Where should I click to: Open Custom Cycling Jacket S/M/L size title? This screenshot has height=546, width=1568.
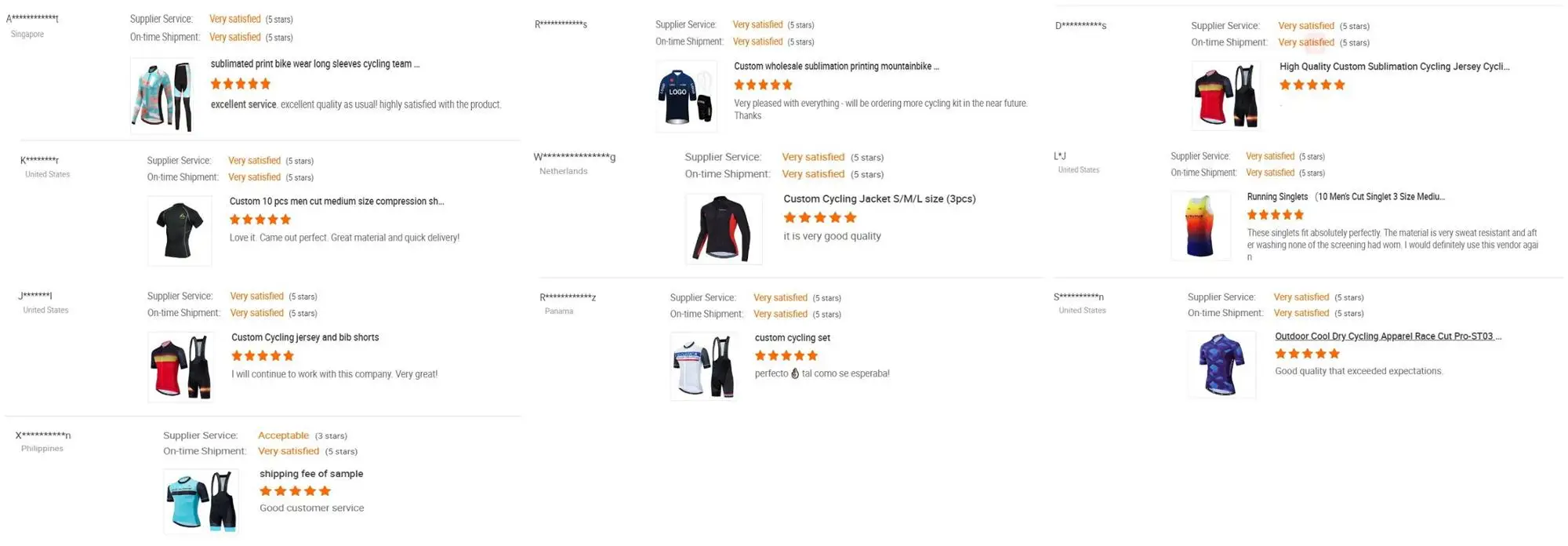(x=880, y=199)
